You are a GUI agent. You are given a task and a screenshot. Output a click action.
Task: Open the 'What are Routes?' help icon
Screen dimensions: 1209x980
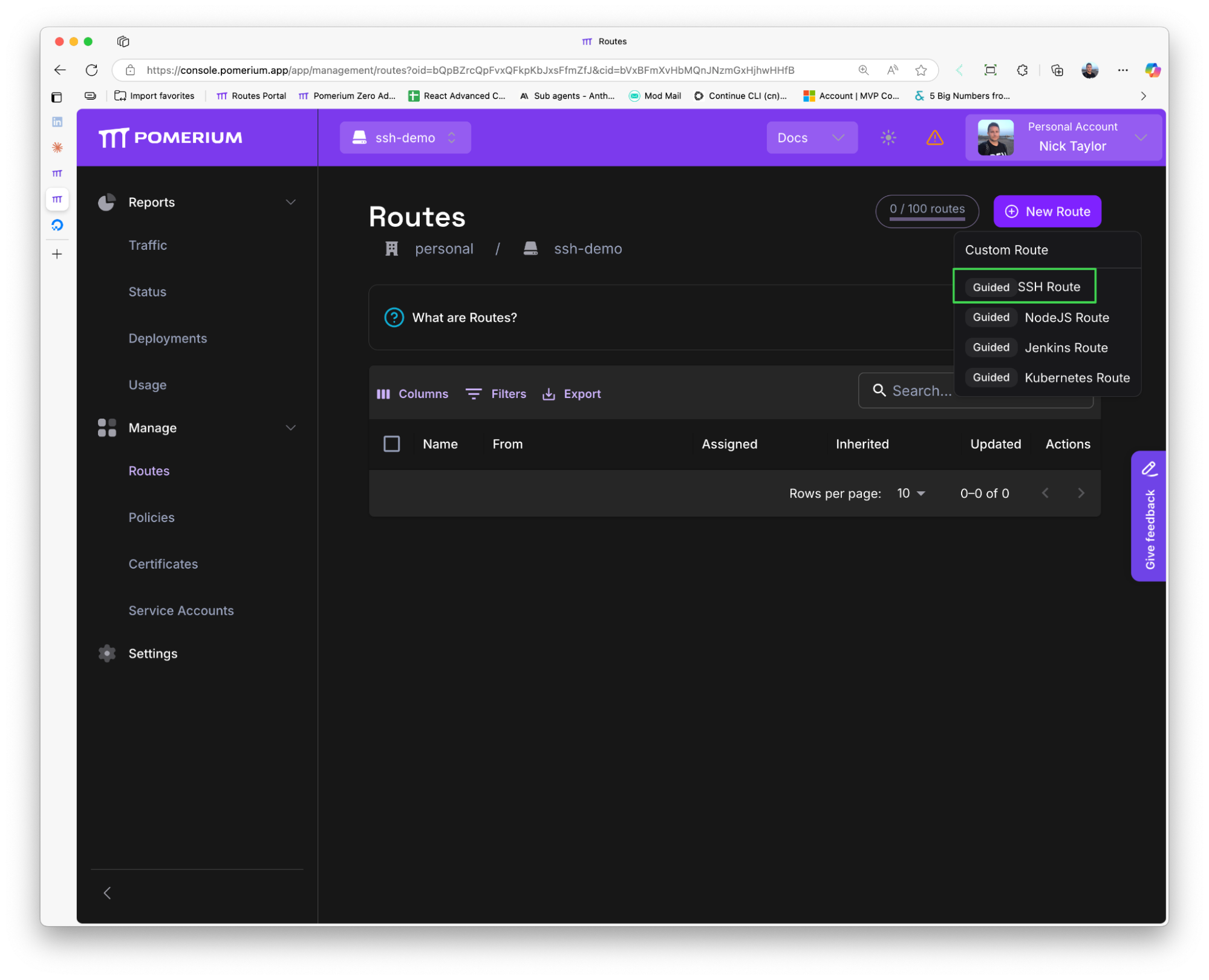click(x=394, y=317)
